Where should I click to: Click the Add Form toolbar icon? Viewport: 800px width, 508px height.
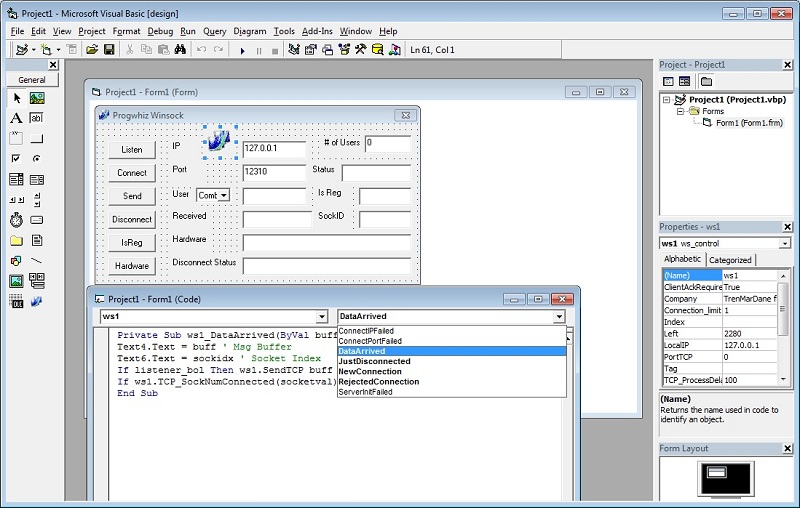pyautogui.click(x=46, y=50)
